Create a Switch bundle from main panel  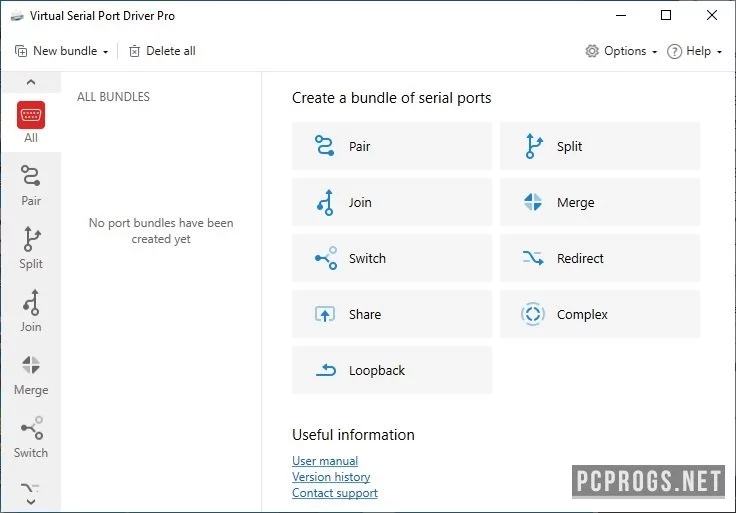392,258
